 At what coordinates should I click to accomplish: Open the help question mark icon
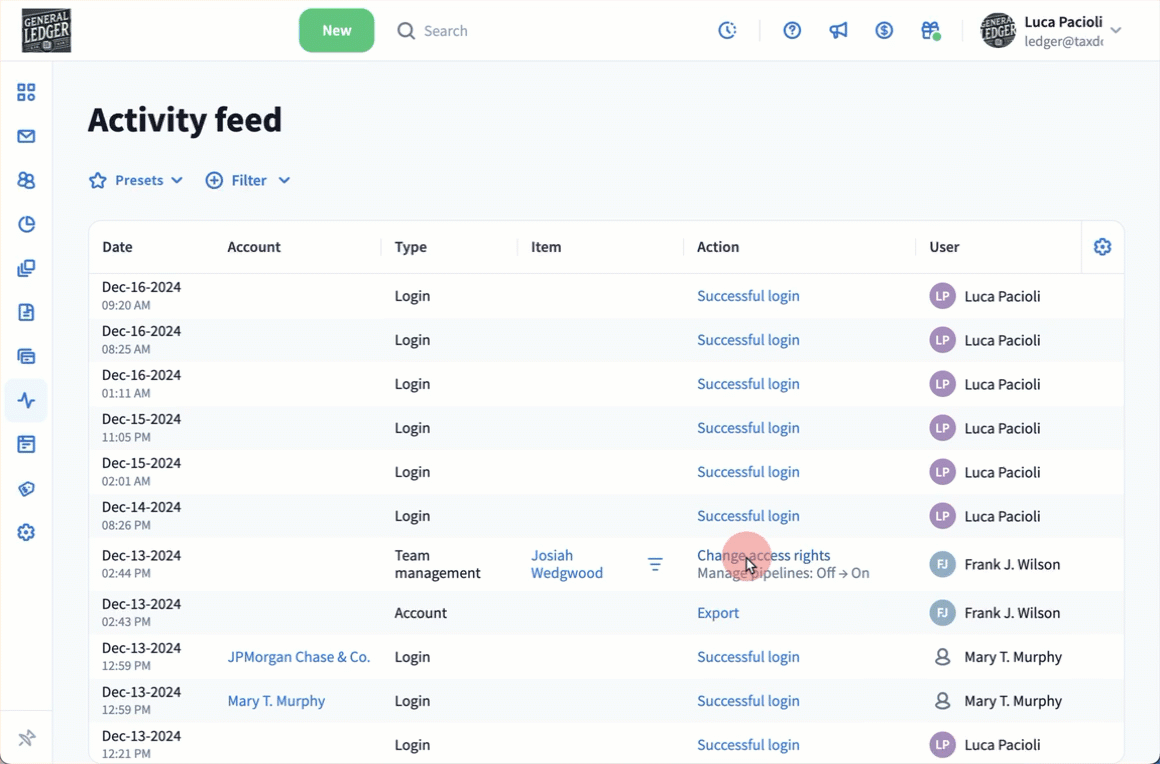pos(792,31)
